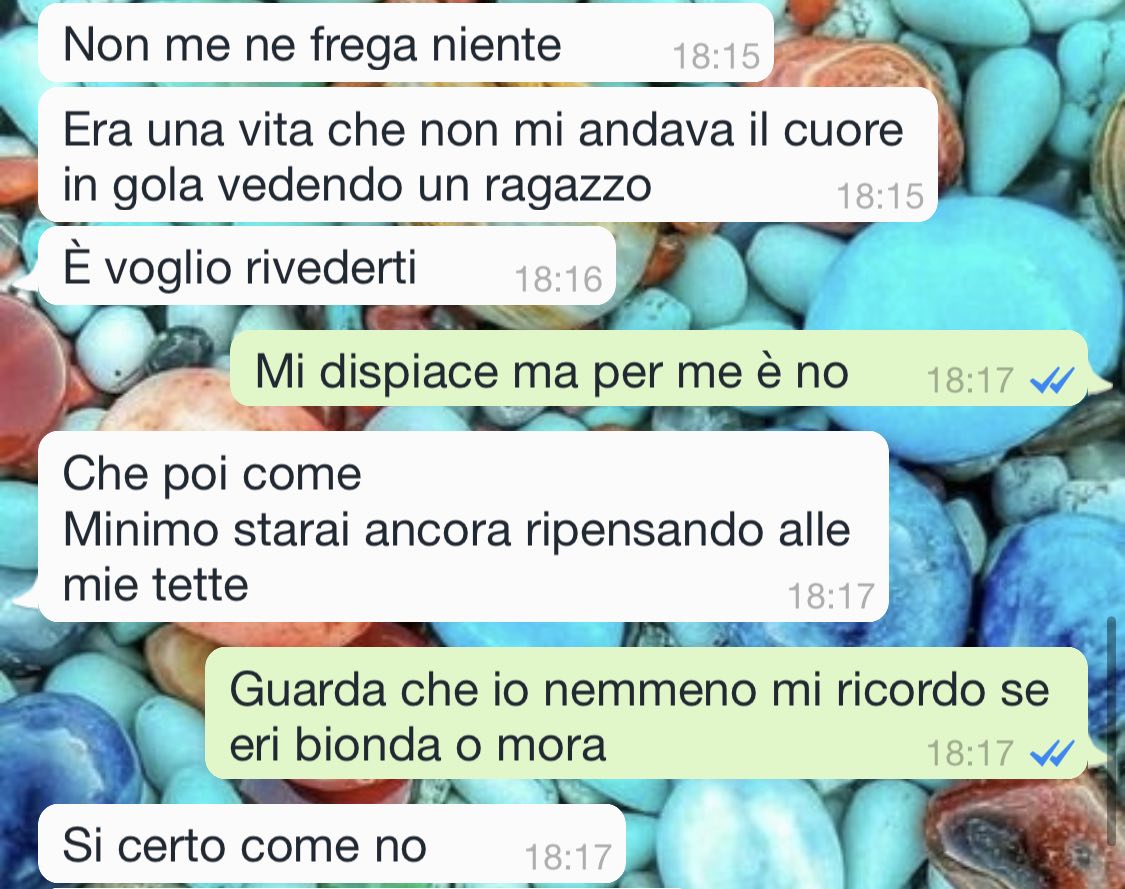
Task: Click read-receipt ticks on 'eri bionda o mora' message
Action: pyautogui.click(x=1053, y=753)
